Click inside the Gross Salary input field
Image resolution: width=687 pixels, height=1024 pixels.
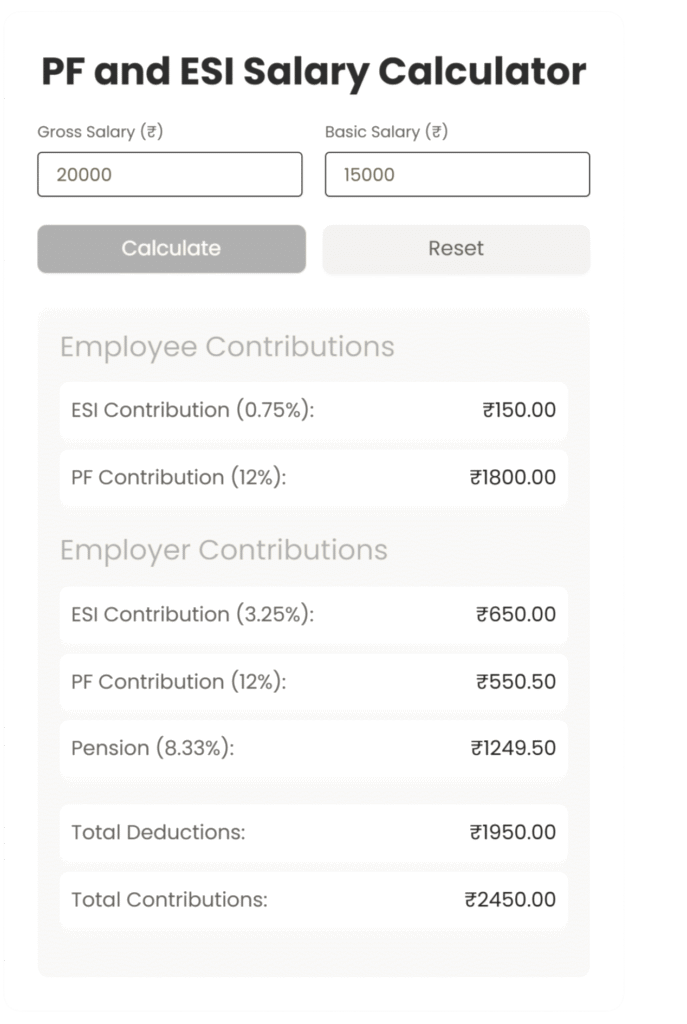pyautogui.click(x=169, y=174)
